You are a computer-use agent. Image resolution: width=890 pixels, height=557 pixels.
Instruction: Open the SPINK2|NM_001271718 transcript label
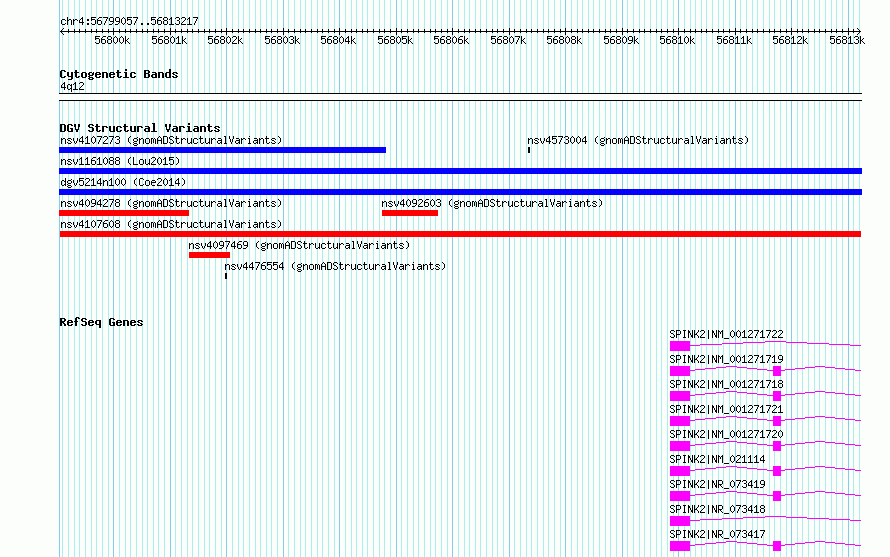727,384
